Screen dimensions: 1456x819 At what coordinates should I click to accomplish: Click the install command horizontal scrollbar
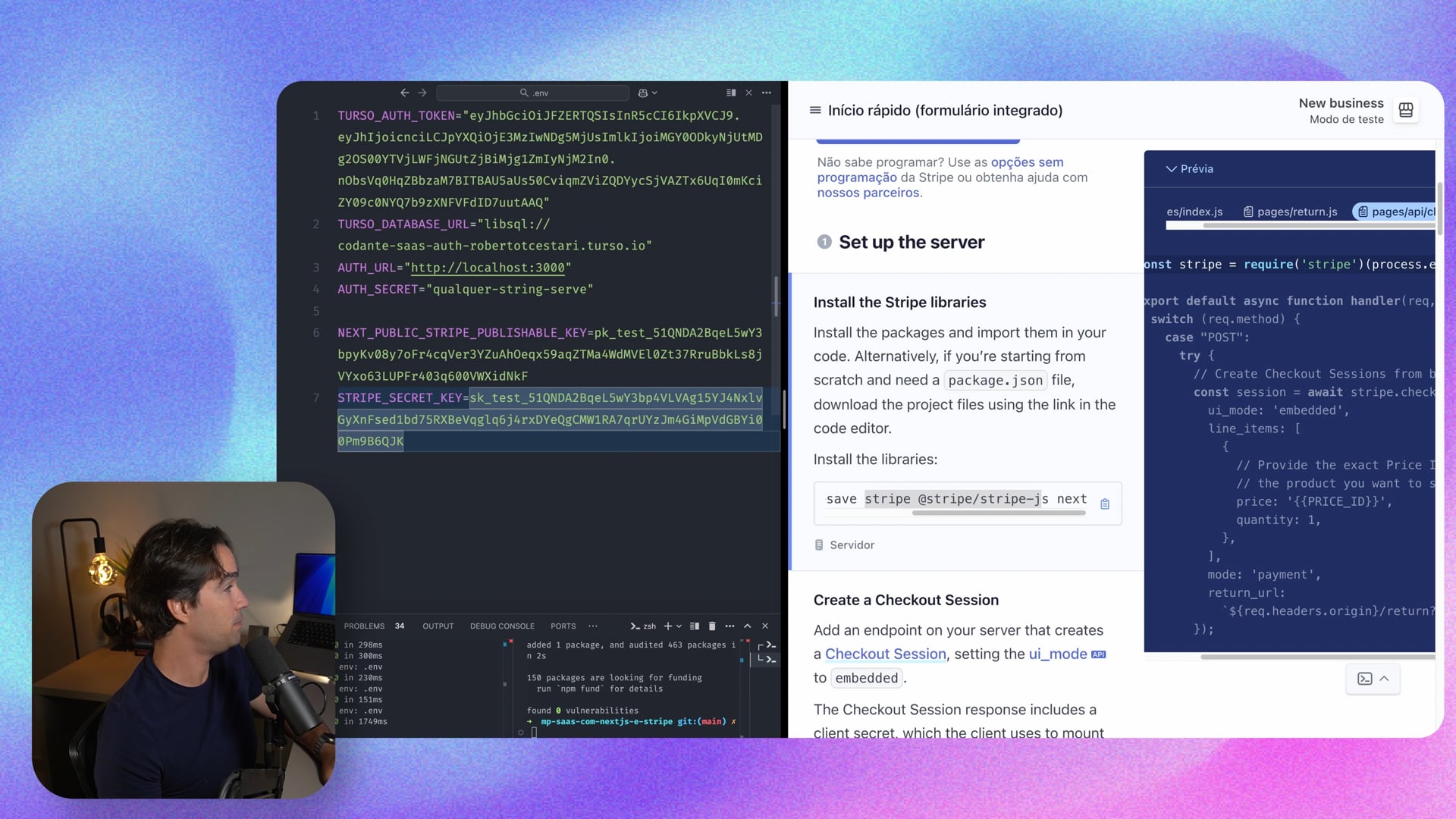point(998,513)
